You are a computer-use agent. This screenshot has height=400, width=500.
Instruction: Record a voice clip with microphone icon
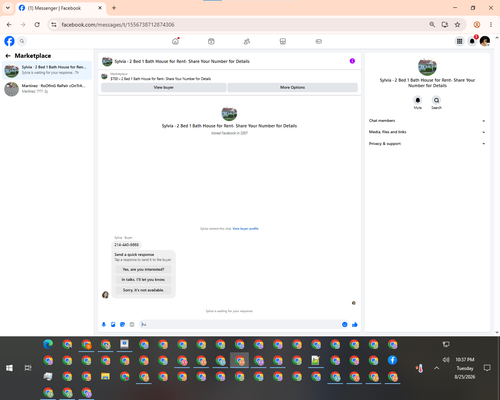tap(104, 324)
